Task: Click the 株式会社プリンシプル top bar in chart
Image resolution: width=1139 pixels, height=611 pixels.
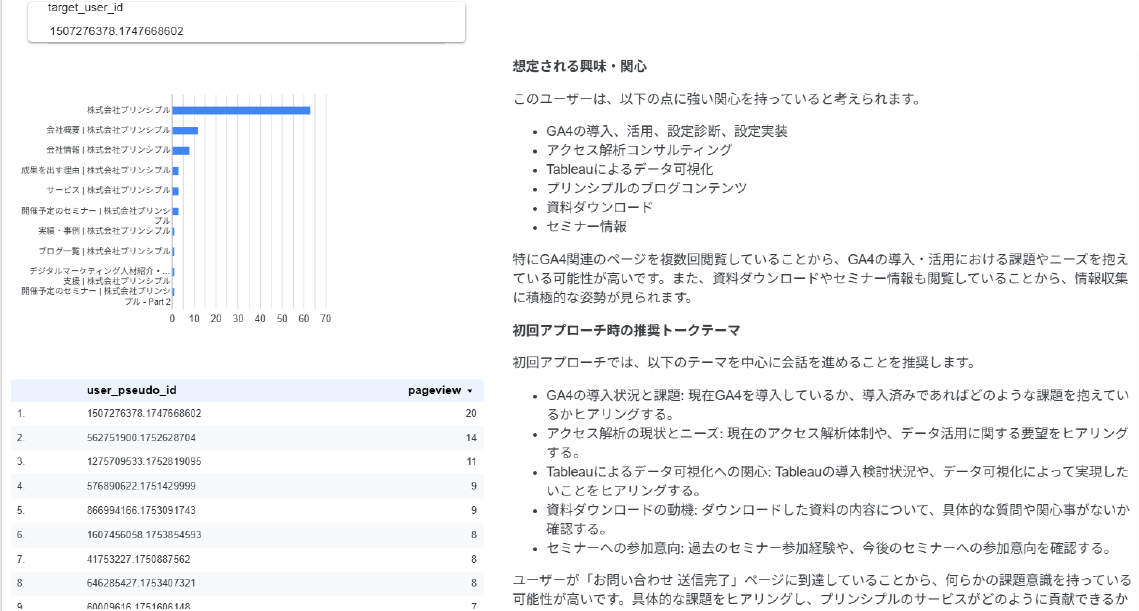Action: pos(241,110)
